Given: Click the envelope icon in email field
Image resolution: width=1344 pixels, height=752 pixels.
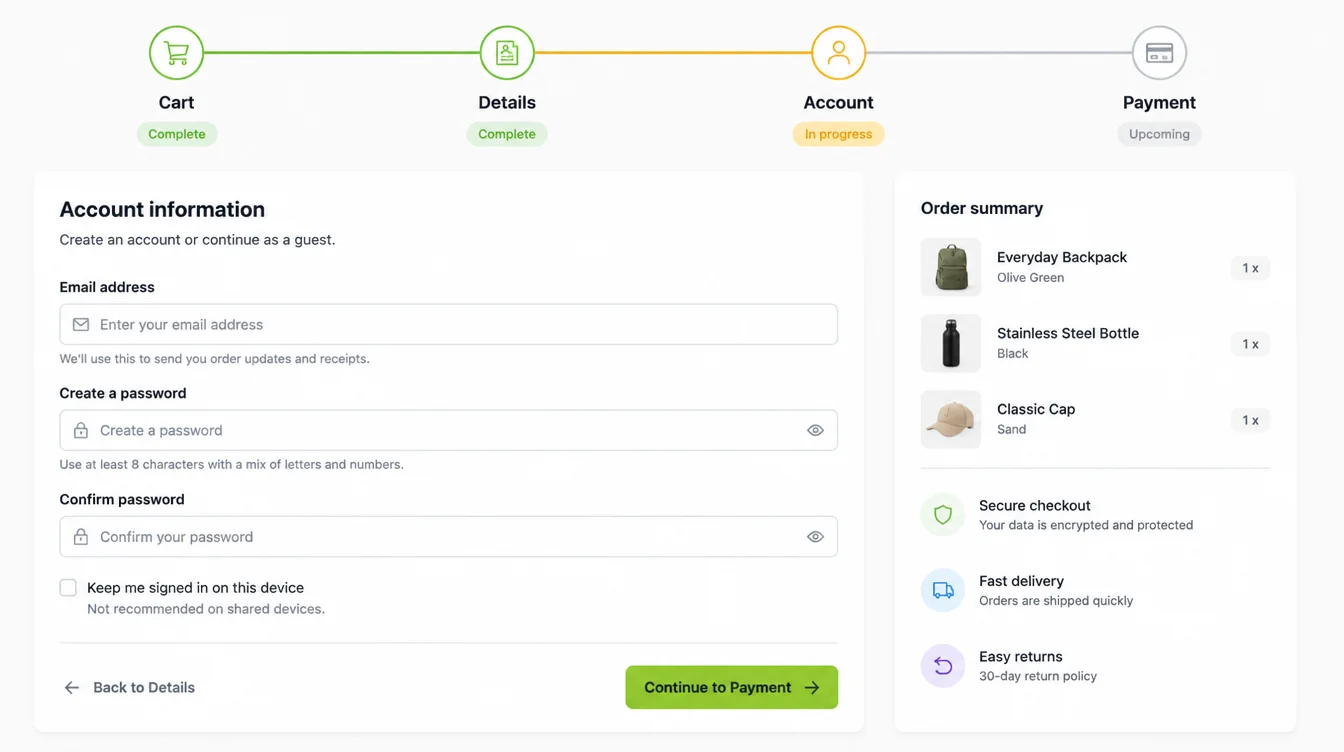Looking at the screenshot, I should click(81, 325).
